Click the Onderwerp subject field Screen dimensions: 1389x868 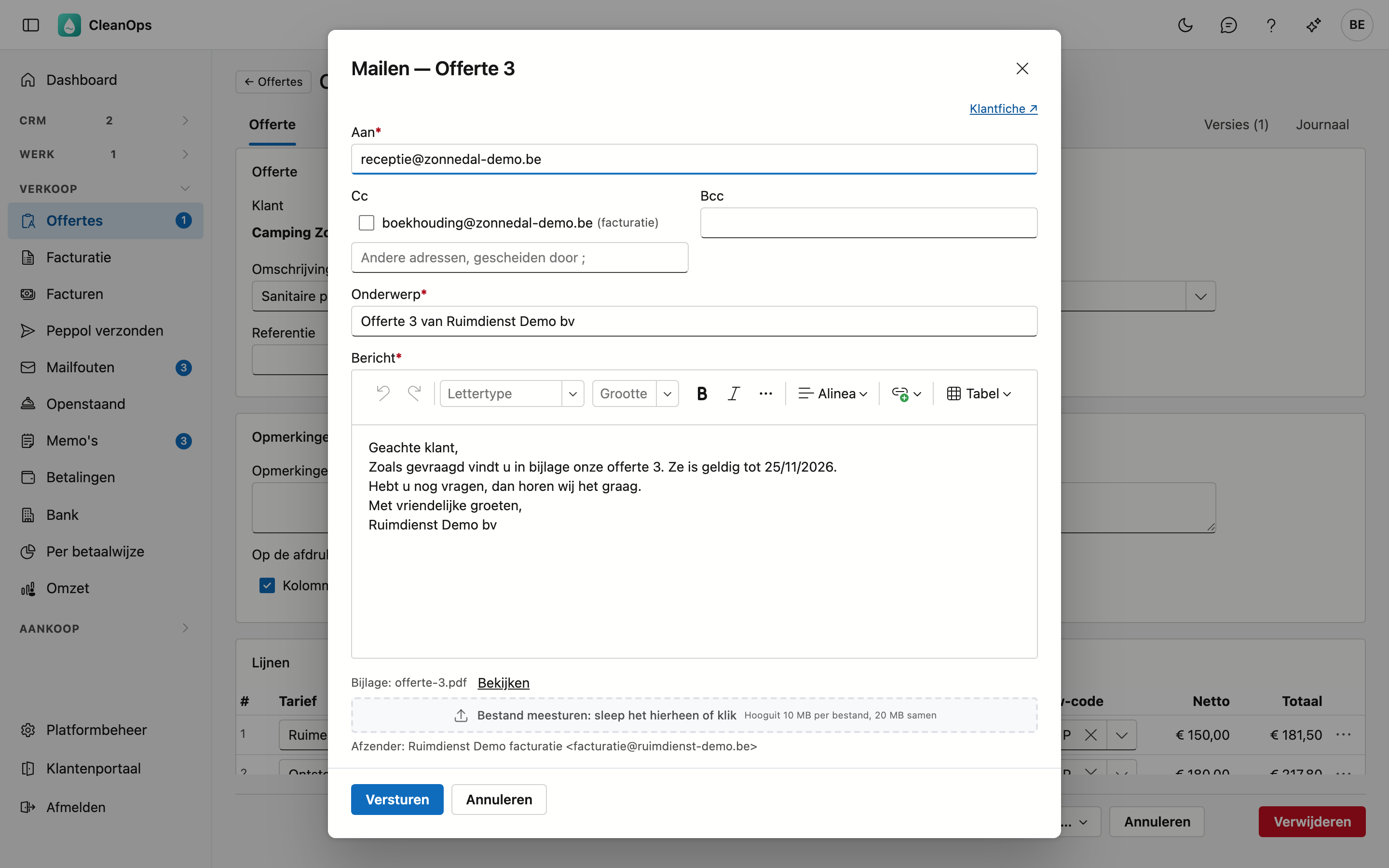pyautogui.click(x=694, y=321)
